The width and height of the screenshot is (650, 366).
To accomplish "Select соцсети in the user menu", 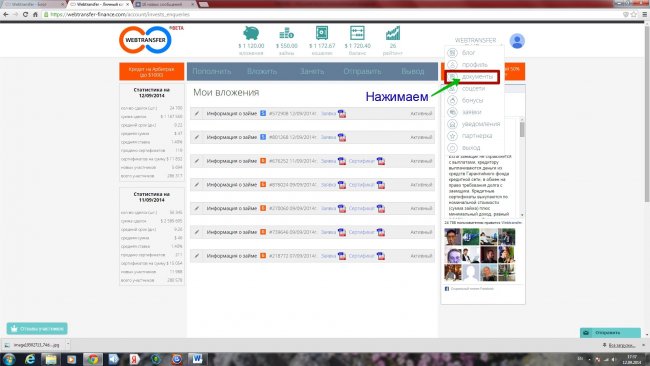I will pos(473,88).
